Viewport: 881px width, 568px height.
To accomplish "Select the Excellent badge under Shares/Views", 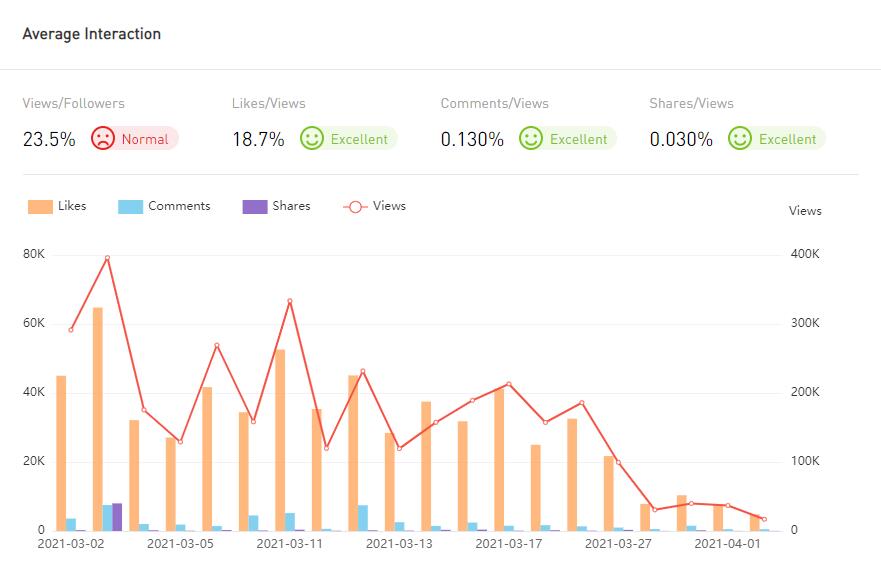I will 786,139.
